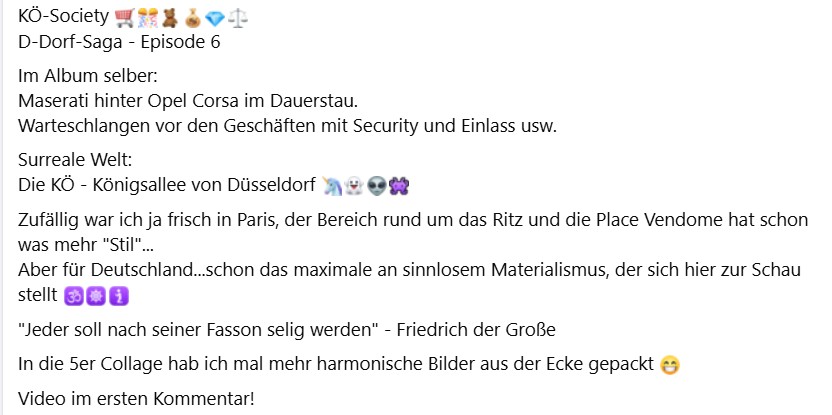Click the "D-Dorf-Saga - Episode 6" line

tap(119, 43)
